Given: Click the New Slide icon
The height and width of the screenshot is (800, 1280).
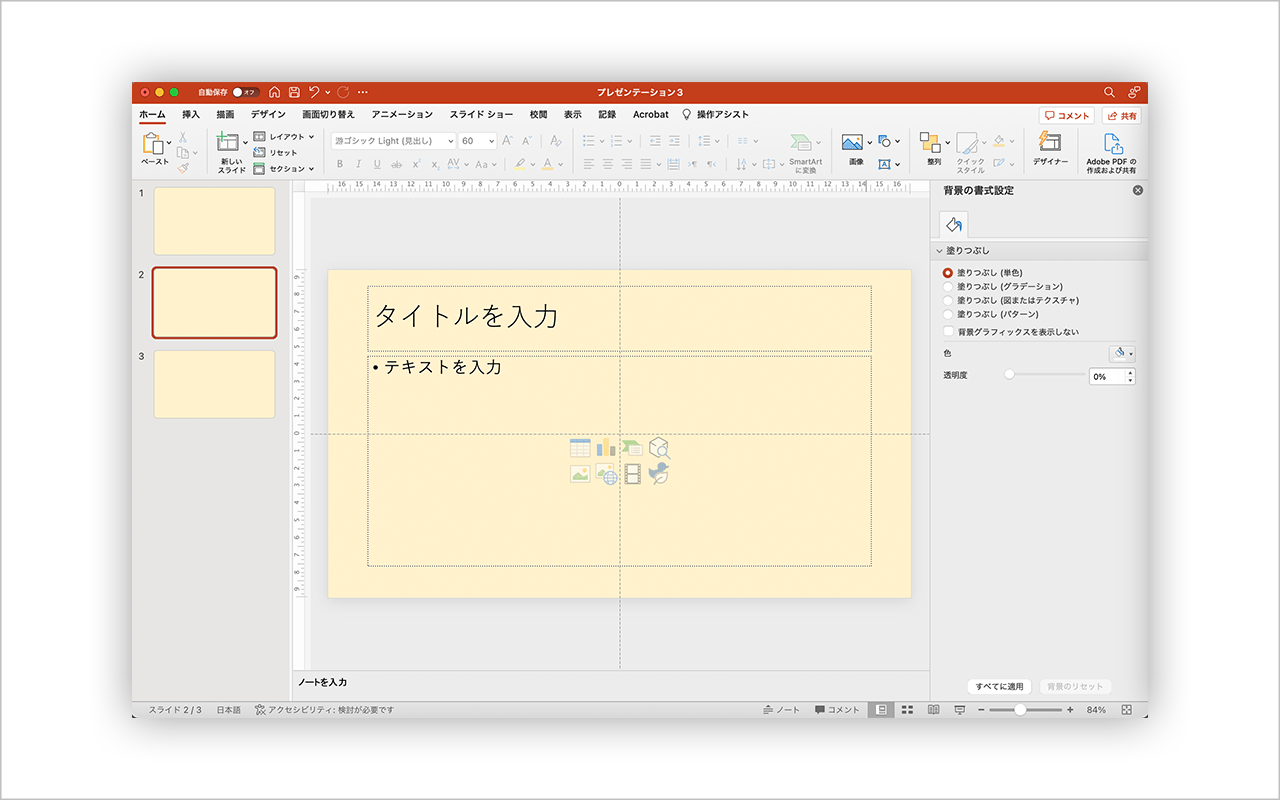Looking at the screenshot, I should (228, 143).
